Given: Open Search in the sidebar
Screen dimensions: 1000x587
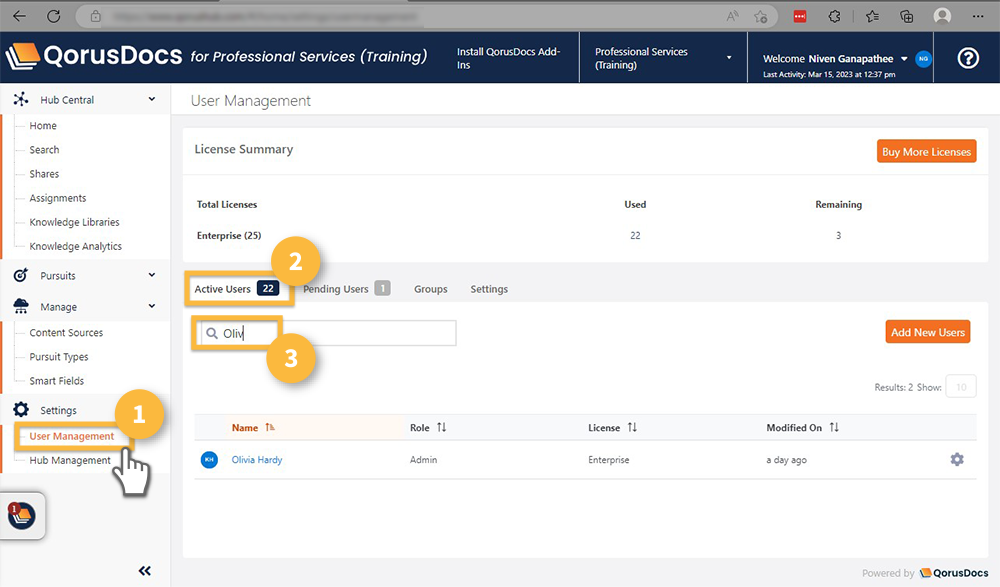Looking at the screenshot, I should click(44, 150).
